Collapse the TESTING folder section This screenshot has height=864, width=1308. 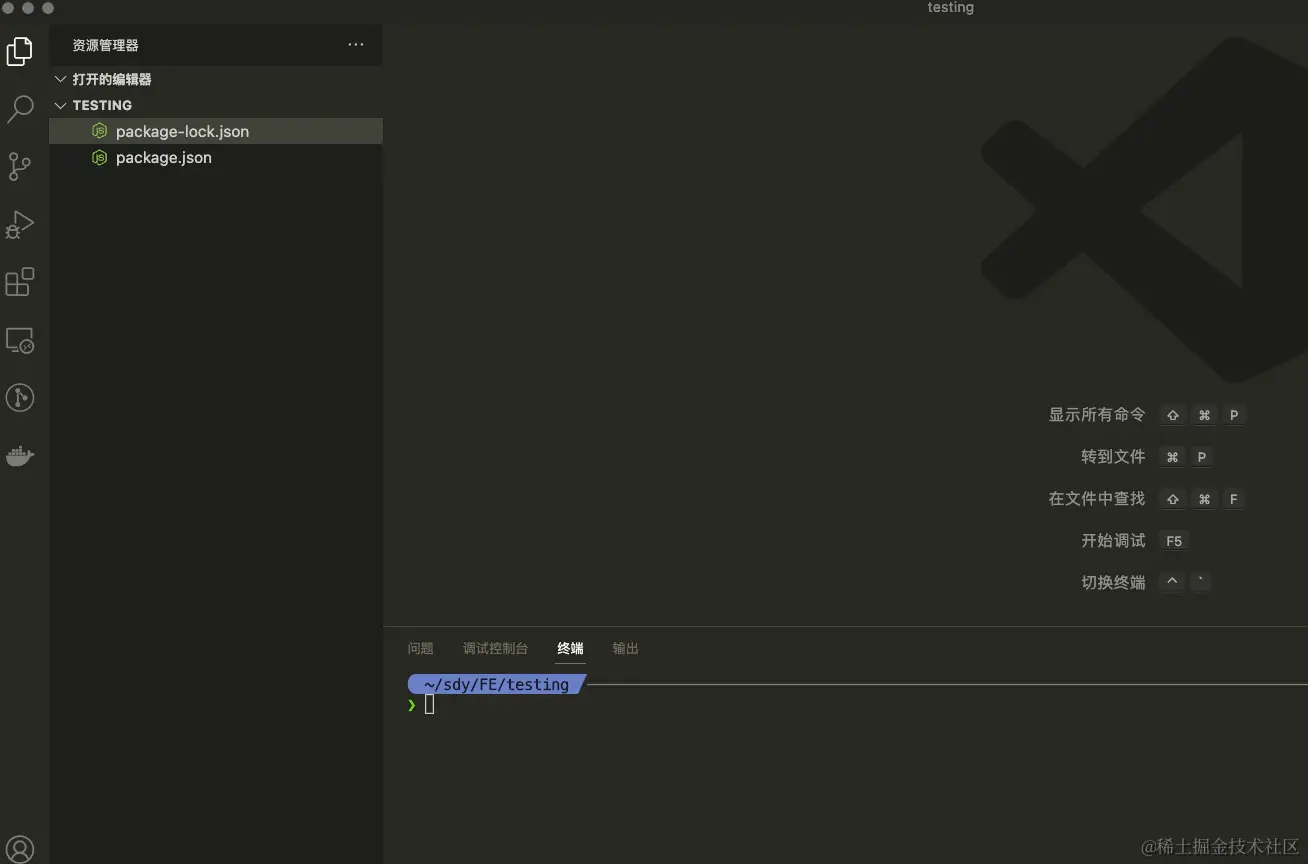pyautogui.click(x=61, y=105)
